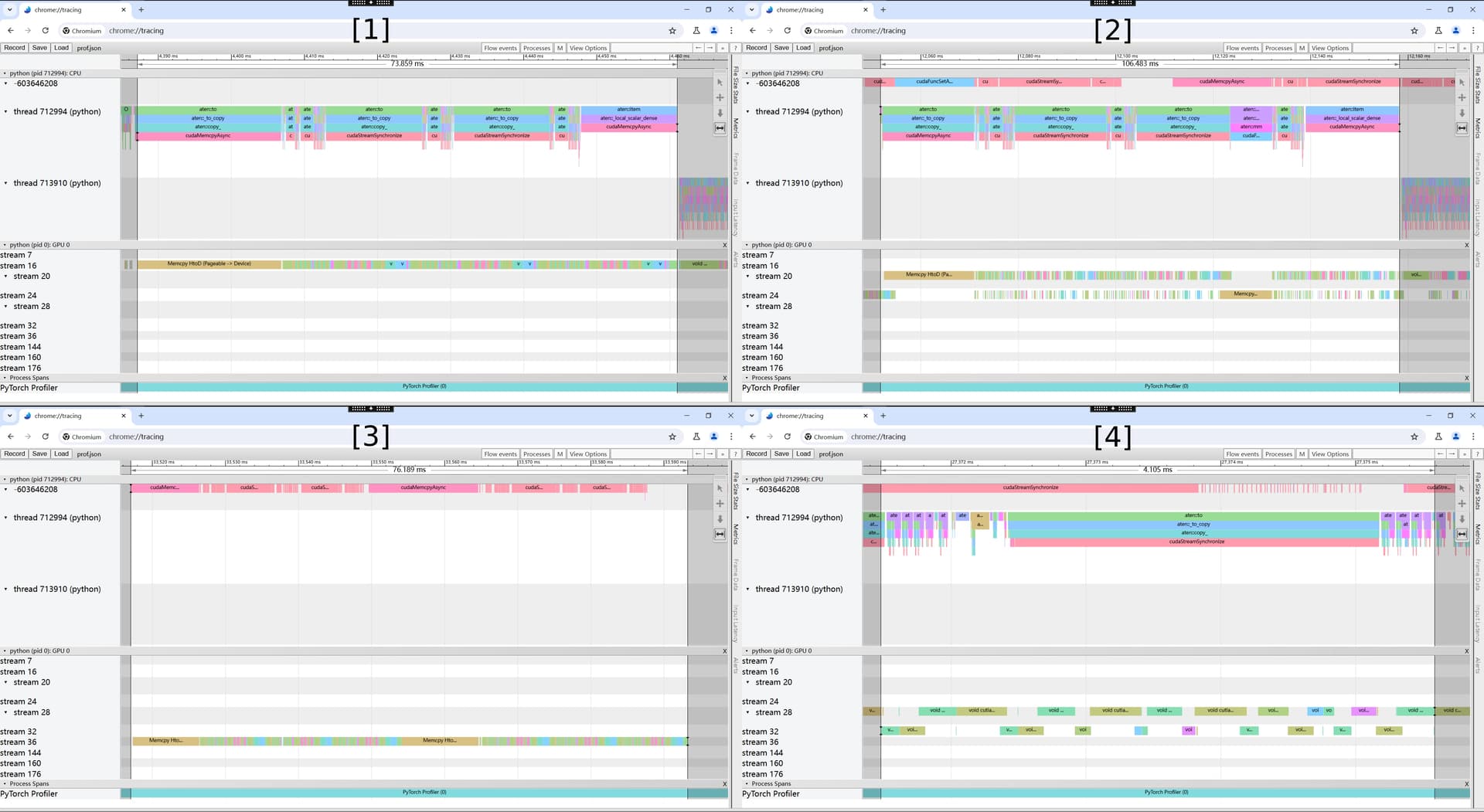The width and height of the screenshot is (1484, 812).
Task: Choose the zoom tool in window 1
Action: [x=720, y=113]
